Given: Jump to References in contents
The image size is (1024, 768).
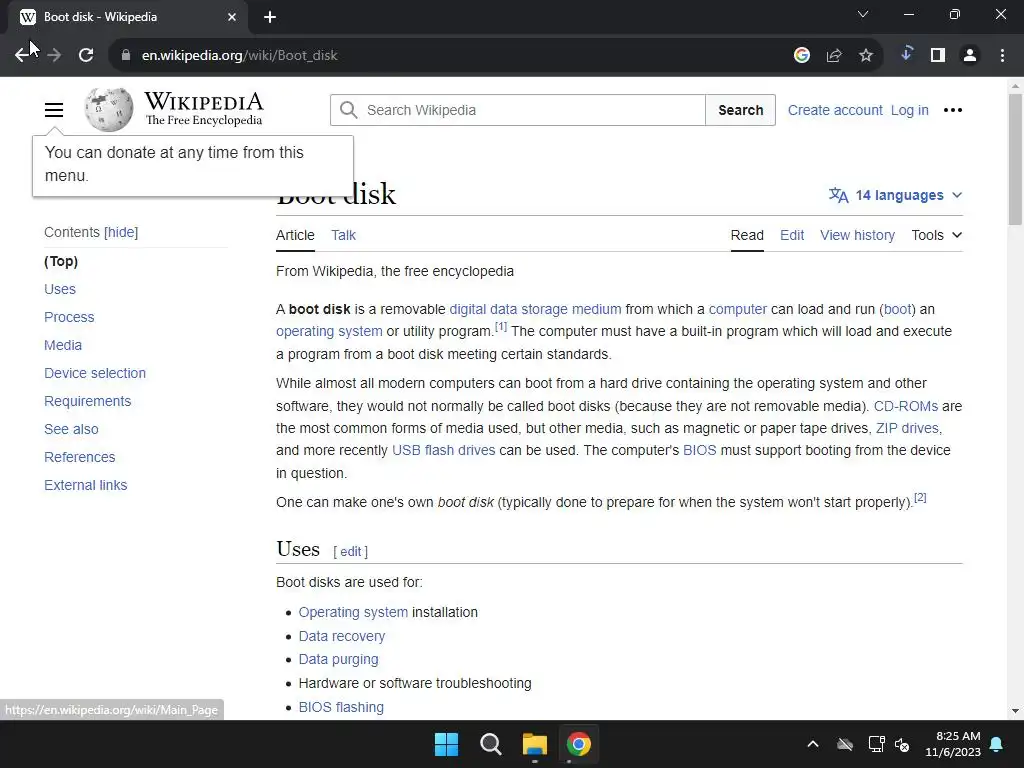Looking at the screenshot, I should (x=80, y=458).
